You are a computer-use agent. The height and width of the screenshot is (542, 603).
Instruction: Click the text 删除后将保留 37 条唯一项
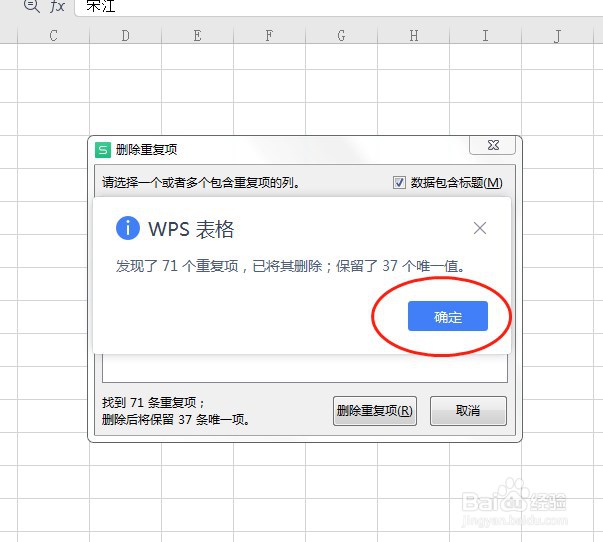coord(176,419)
